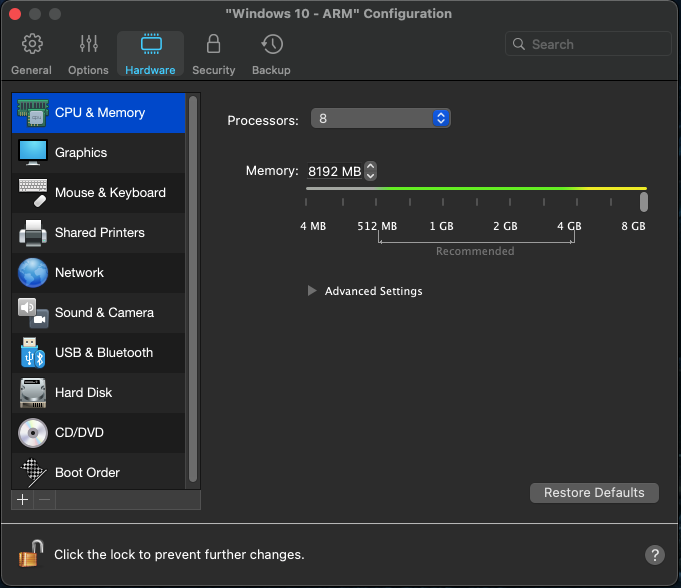Close the Configuration window with red button
This screenshot has height=588, width=681.
click(x=15, y=14)
